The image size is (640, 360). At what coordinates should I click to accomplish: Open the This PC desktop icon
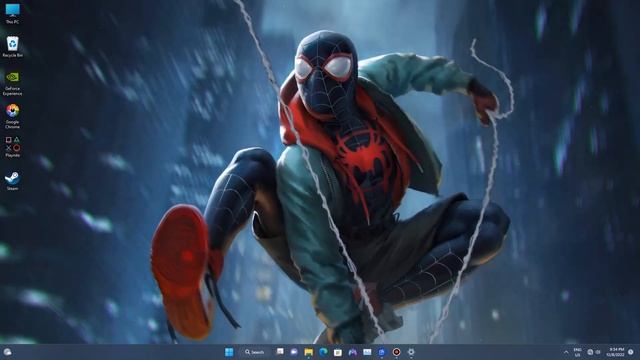(12, 13)
